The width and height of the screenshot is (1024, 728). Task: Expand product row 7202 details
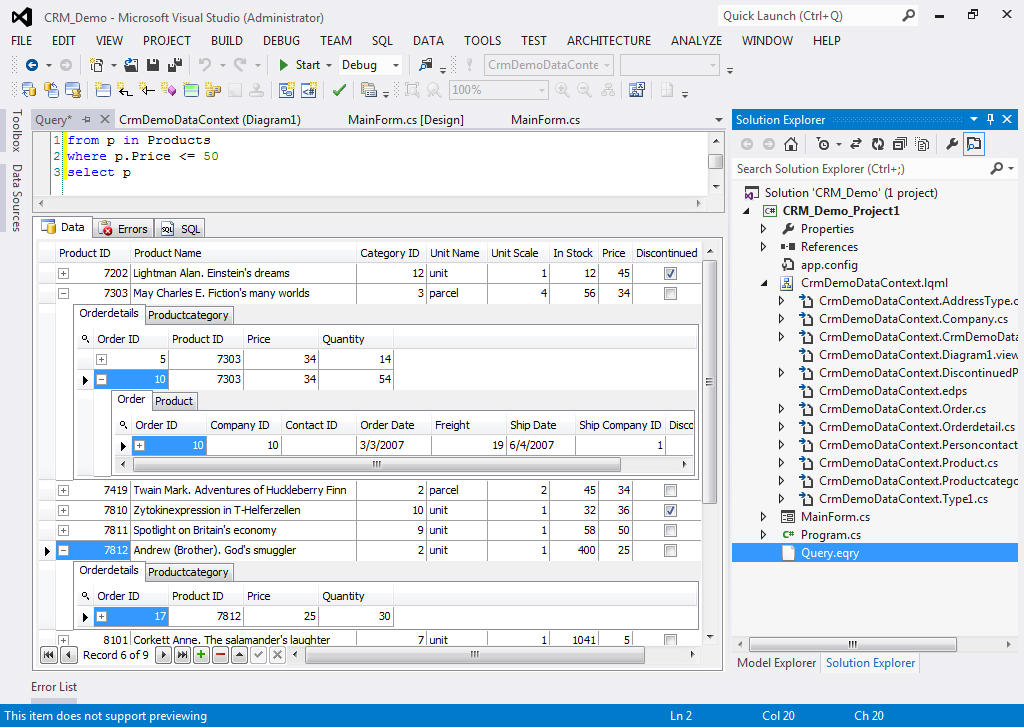(x=63, y=274)
